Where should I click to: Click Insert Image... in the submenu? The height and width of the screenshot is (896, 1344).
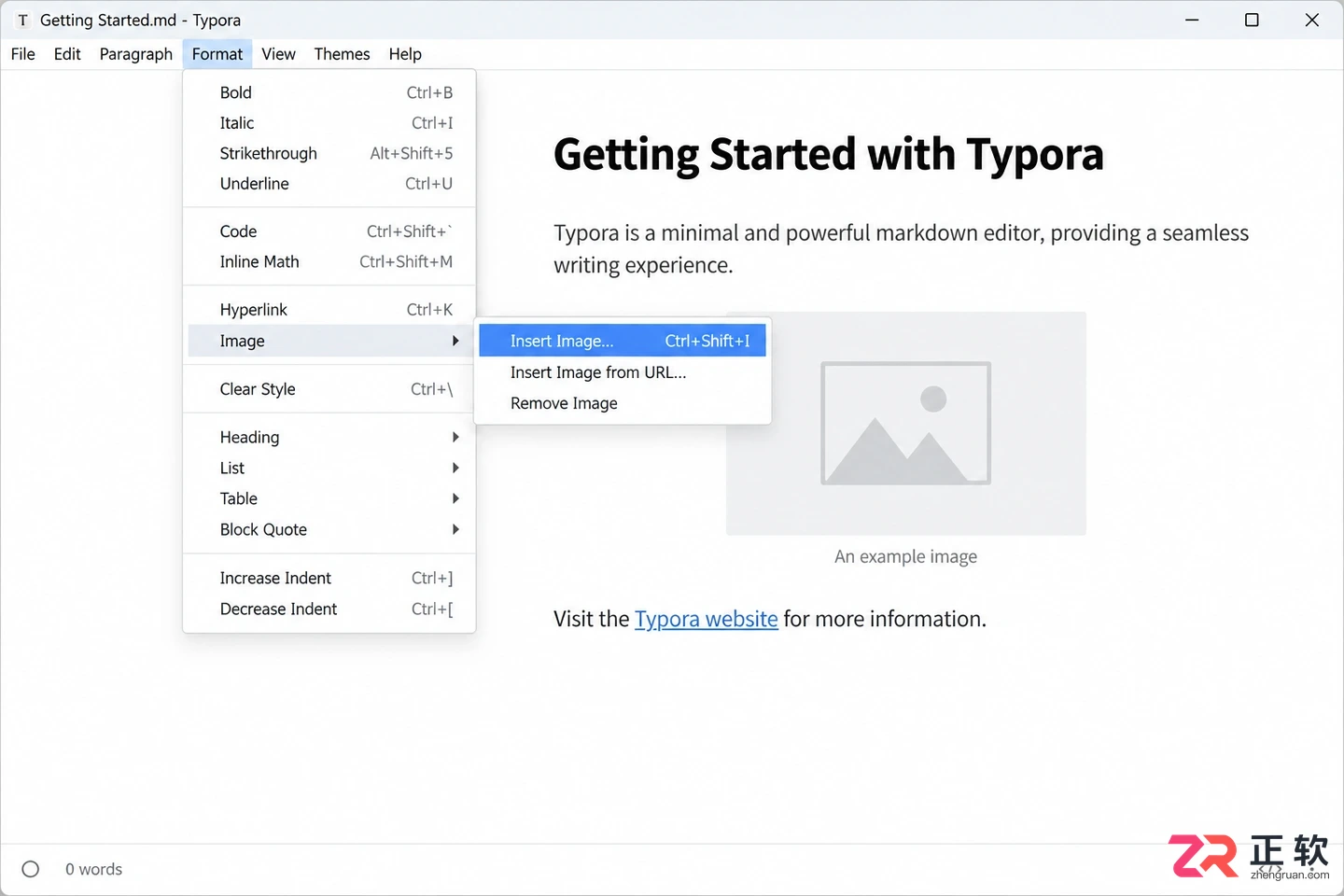tap(623, 341)
